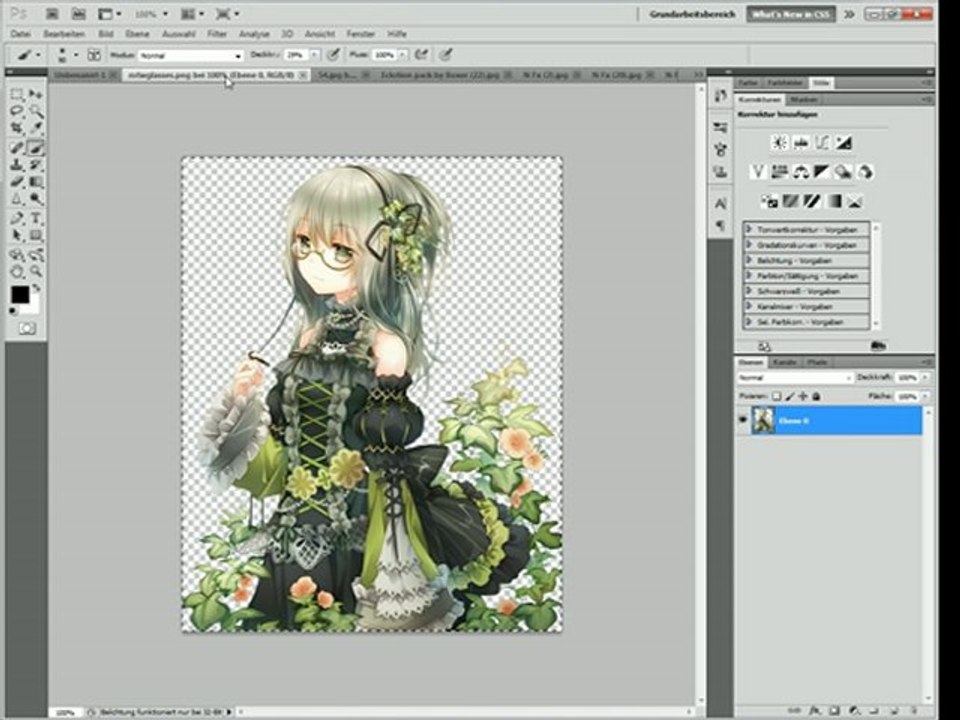This screenshot has height=720, width=960.
Task: Reset default foreground and background colors
Action: (x=13, y=311)
